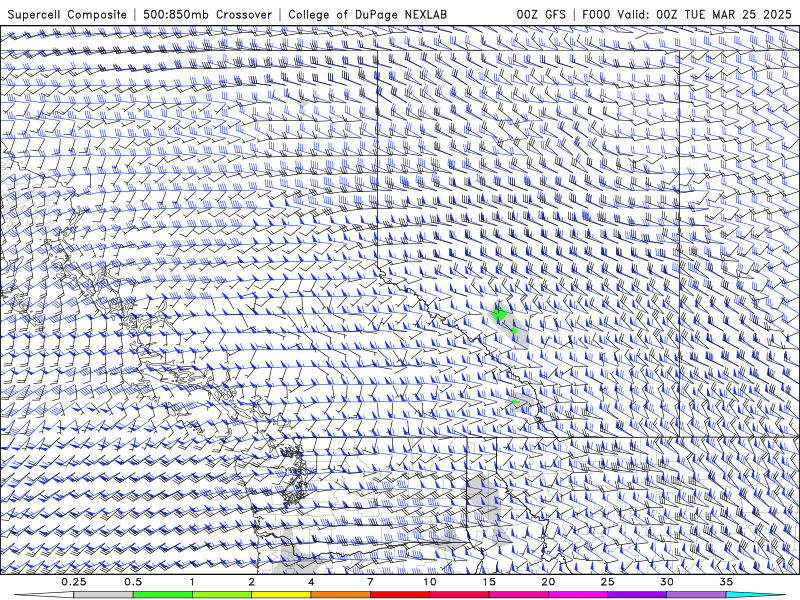800x600 pixels.
Task: Click the legend label '10'
Action: click(x=430, y=582)
